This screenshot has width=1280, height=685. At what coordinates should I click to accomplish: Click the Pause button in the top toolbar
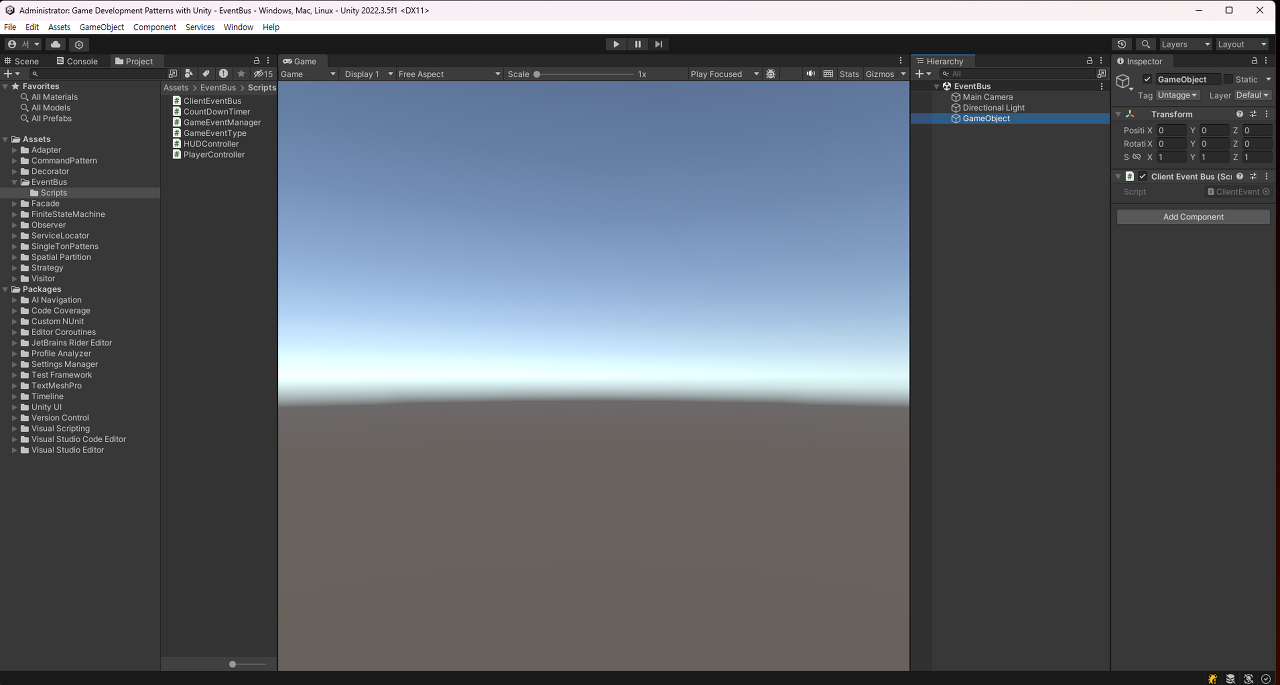click(x=638, y=44)
